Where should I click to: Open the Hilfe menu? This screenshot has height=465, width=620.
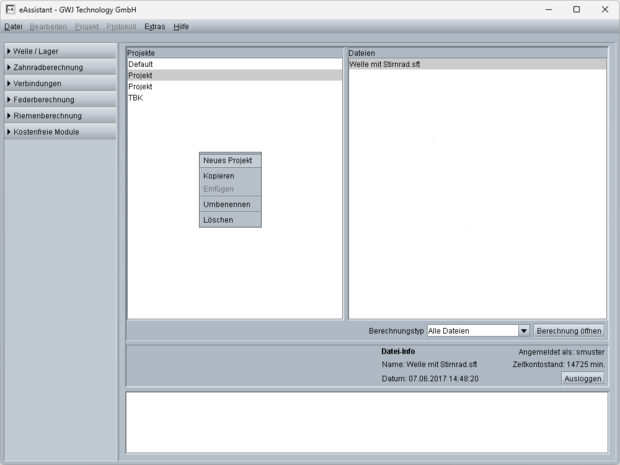(x=181, y=26)
